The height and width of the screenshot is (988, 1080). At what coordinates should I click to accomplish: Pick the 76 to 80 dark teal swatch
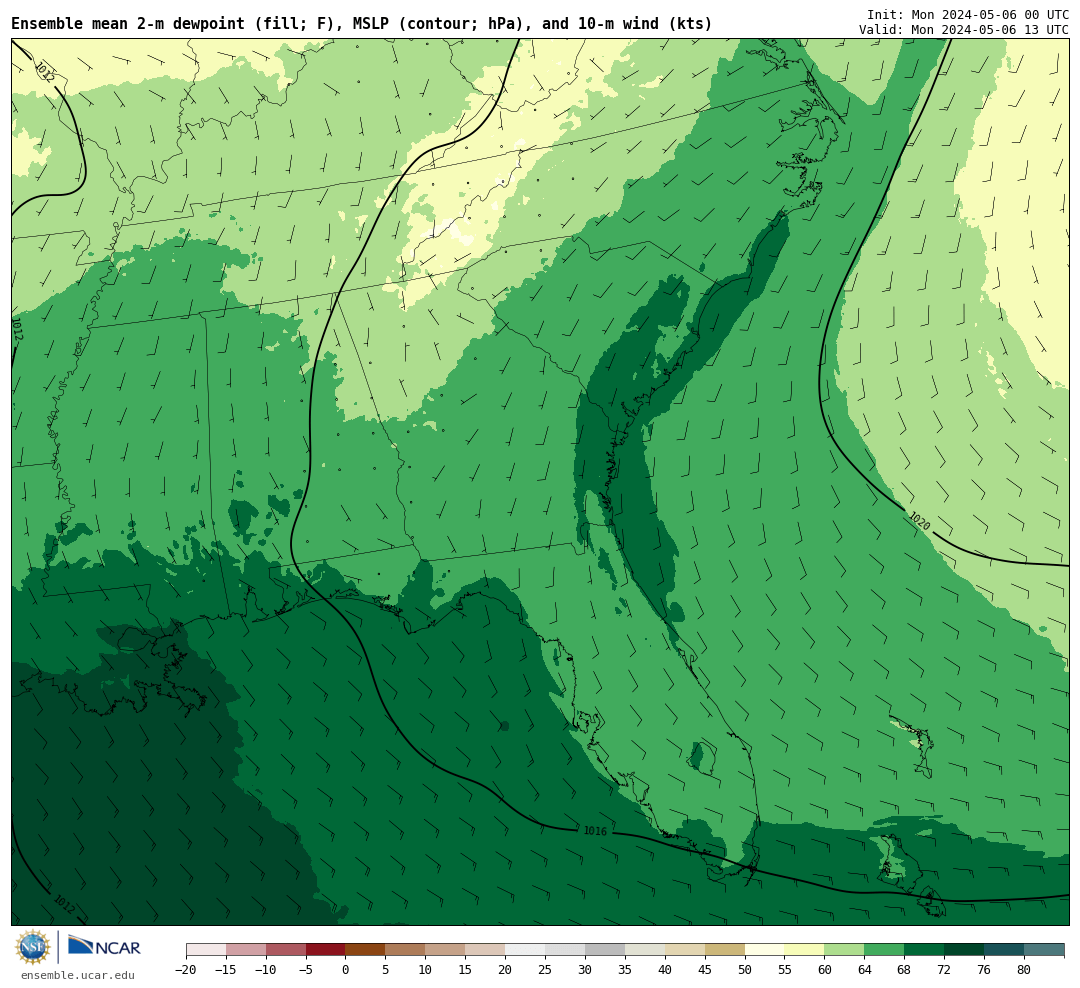tap(1005, 950)
